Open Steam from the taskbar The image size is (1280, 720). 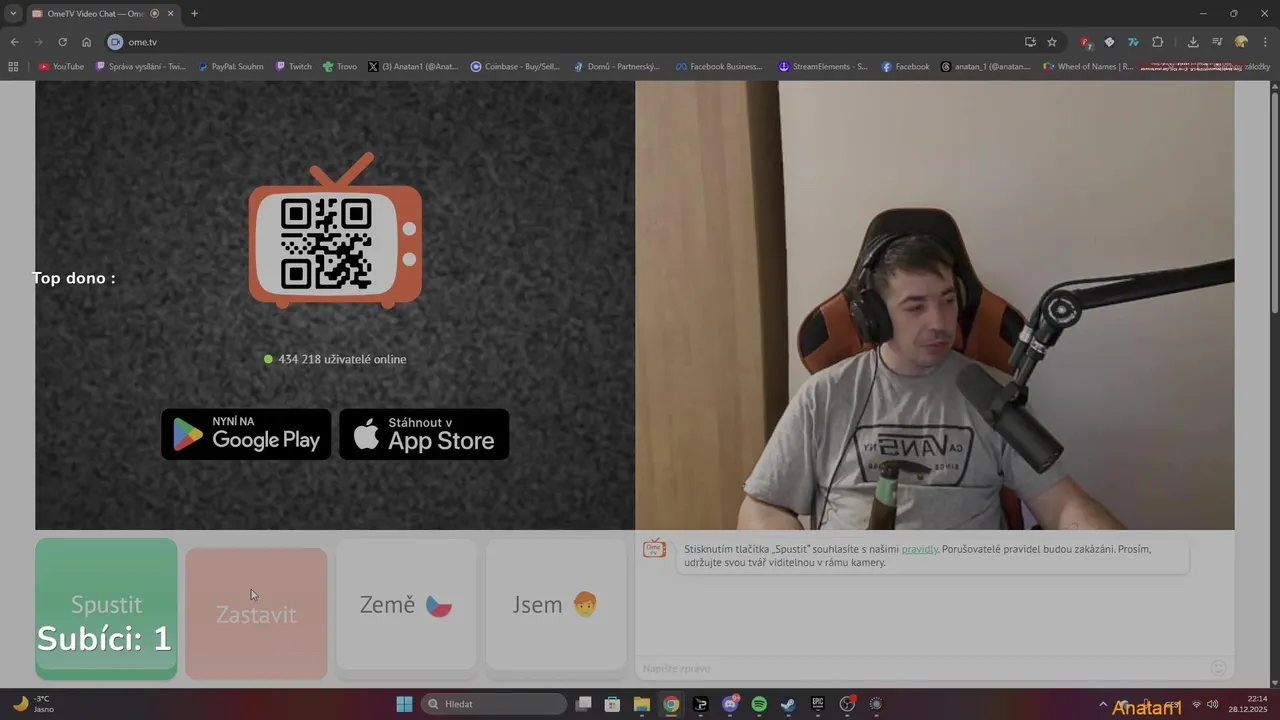coord(788,704)
